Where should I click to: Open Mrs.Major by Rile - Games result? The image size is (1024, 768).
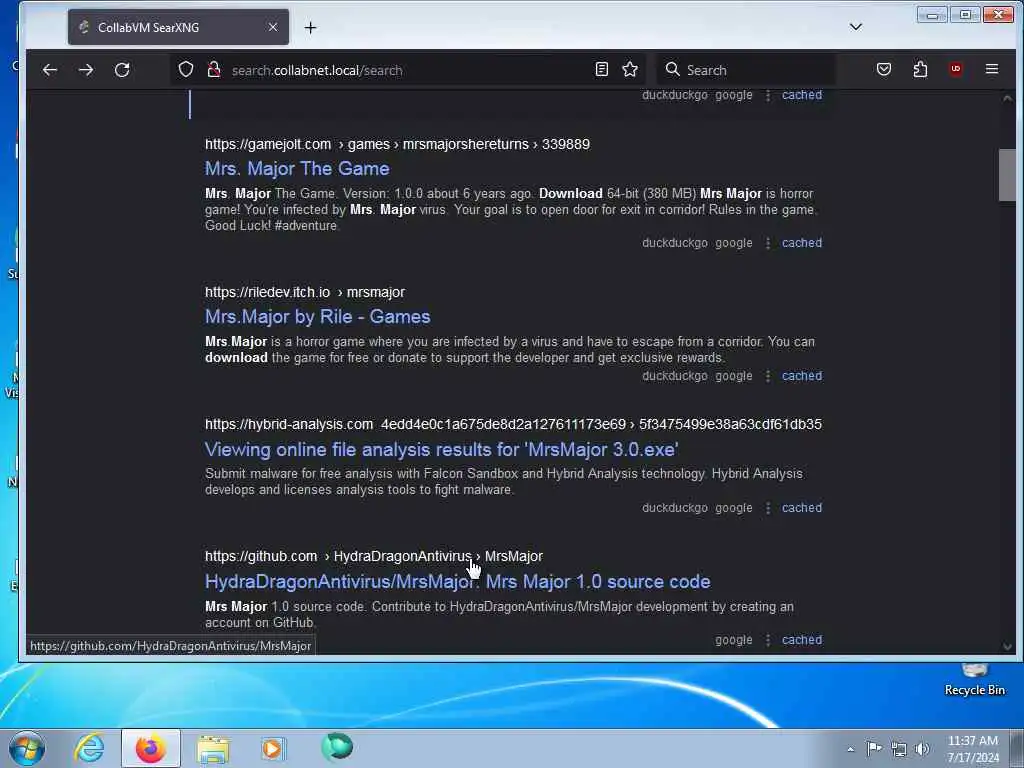317,317
